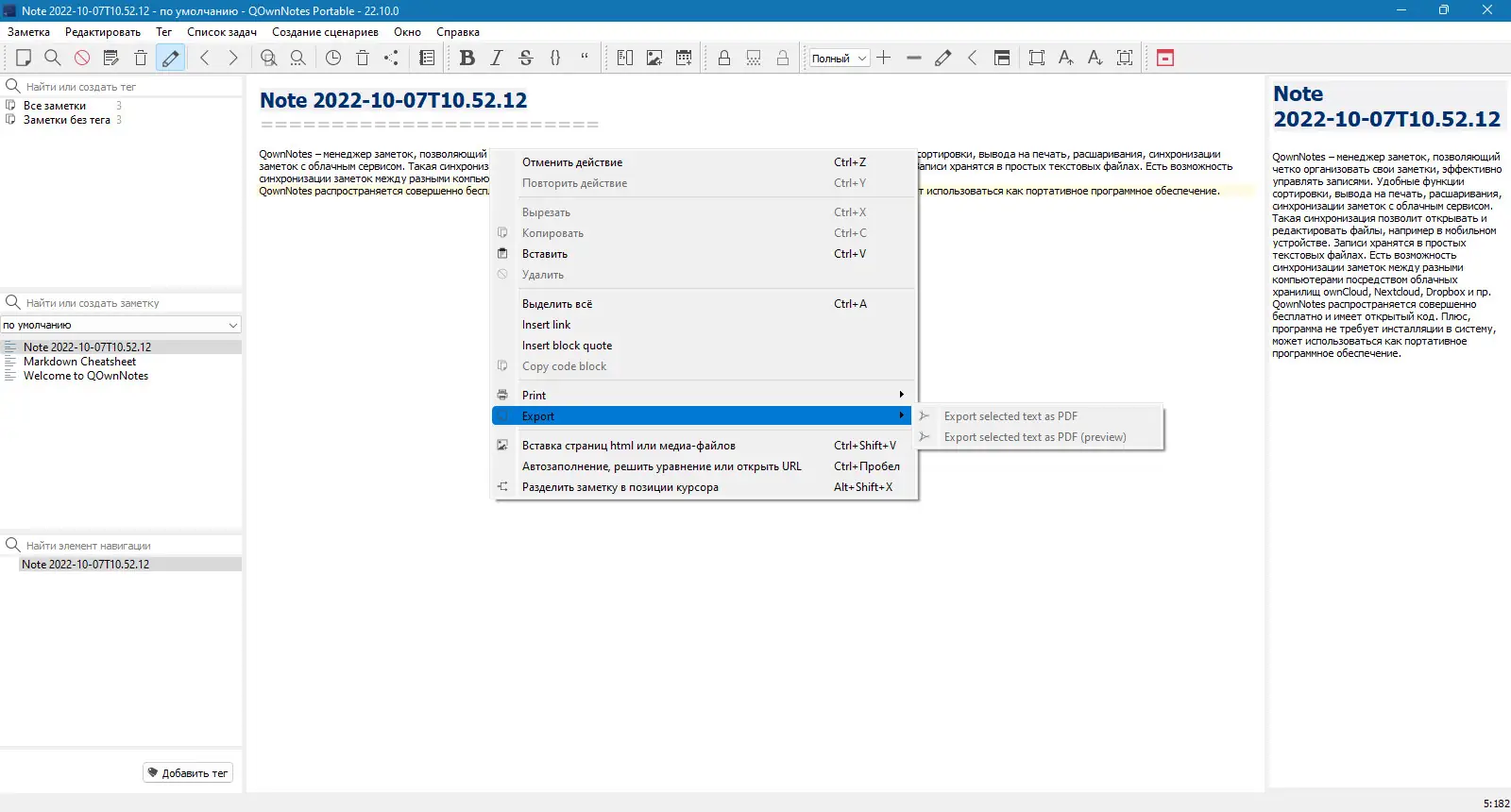The image size is (1511, 812).
Task: Reset note text size icon
Action: (x=1125, y=58)
